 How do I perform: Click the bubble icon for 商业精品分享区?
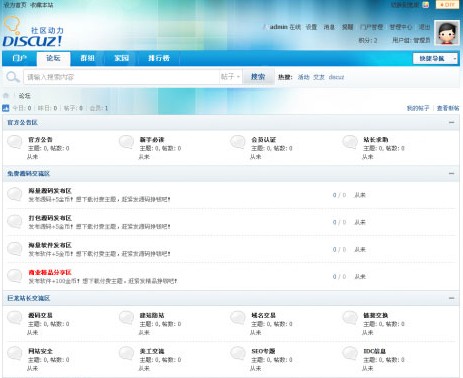coord(15,276)
